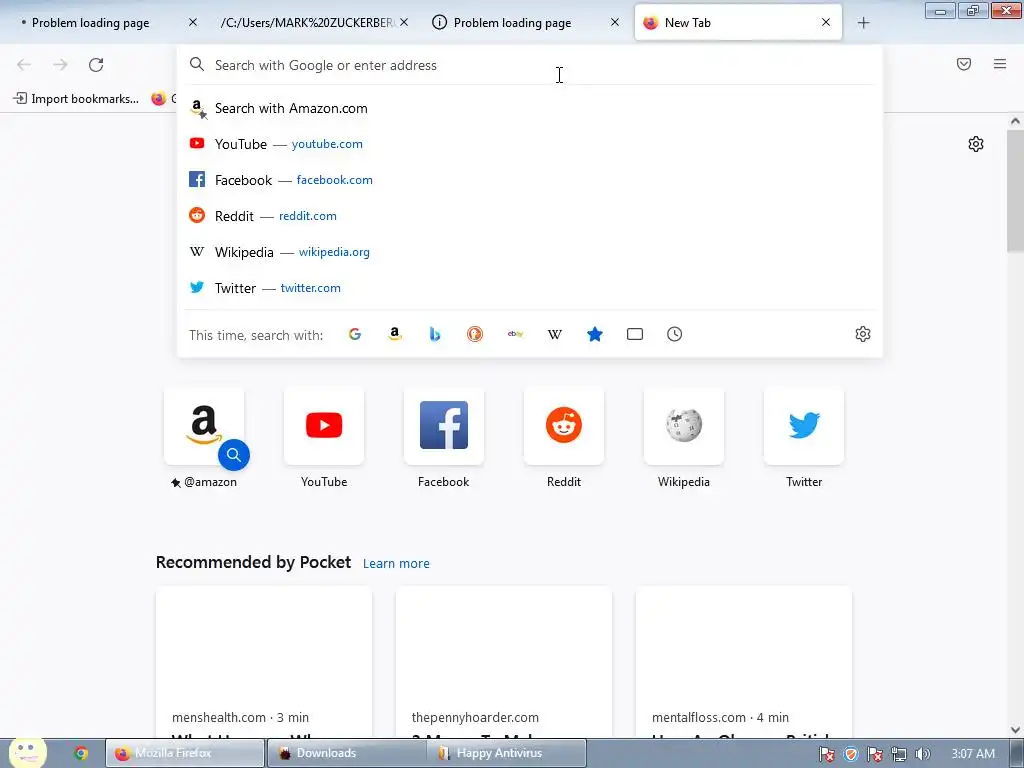Search bookmarks with the star icon

pos(595,334)
